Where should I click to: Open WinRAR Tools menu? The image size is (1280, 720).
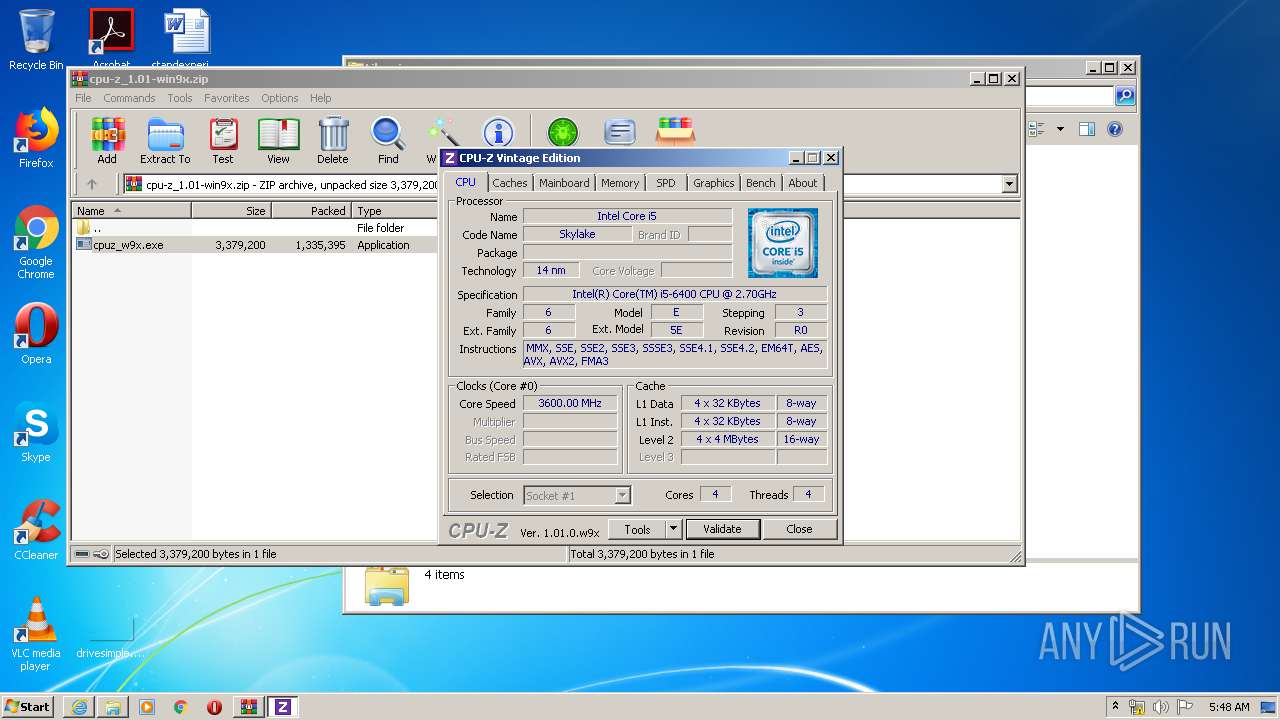pos(180,98)
